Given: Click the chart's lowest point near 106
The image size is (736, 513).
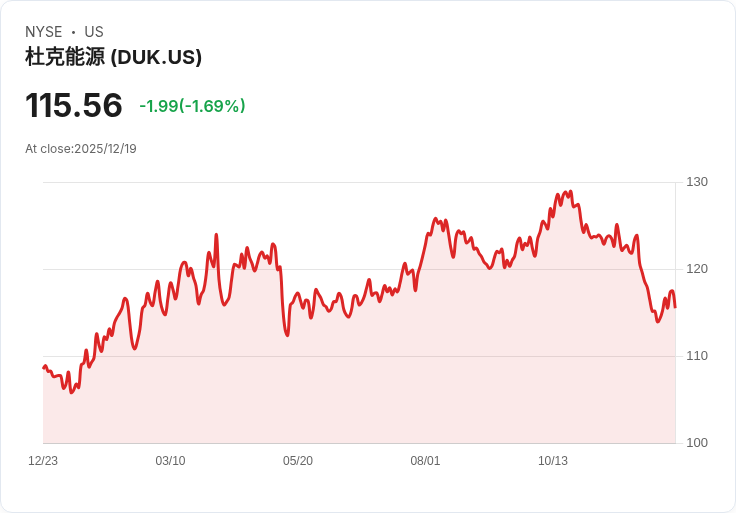Looking at the screenshot, I should click(x=72, y=392).
